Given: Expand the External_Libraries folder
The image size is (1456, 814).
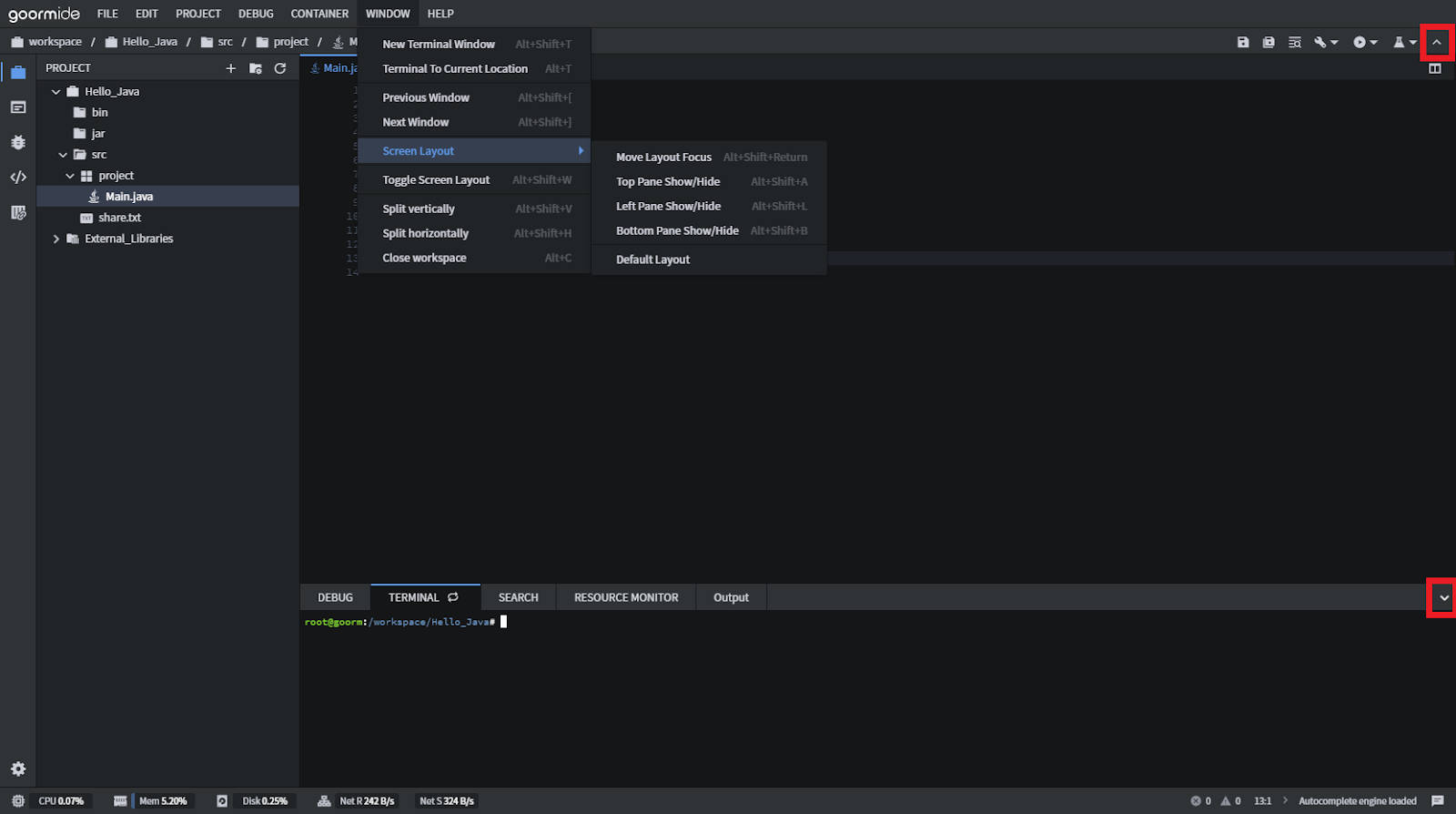Looking at the screenshot, I should 56,239.
